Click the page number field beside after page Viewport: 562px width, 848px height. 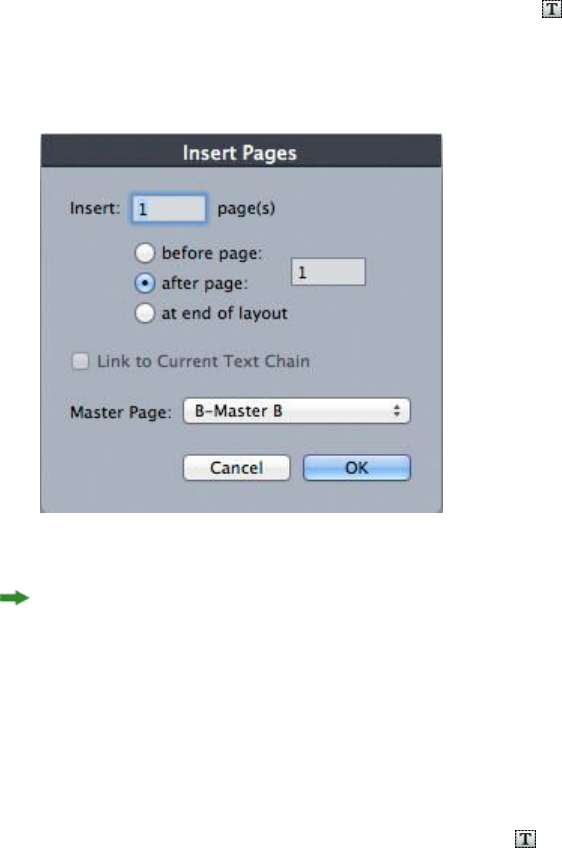tap(328, 272)
